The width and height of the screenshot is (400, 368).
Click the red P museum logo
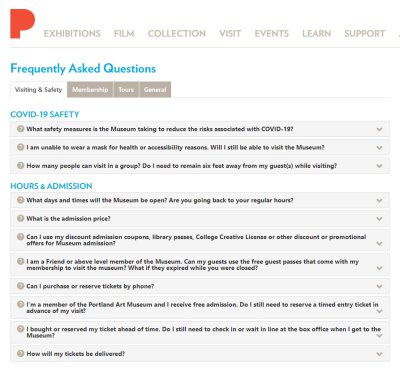pos(22,24)
